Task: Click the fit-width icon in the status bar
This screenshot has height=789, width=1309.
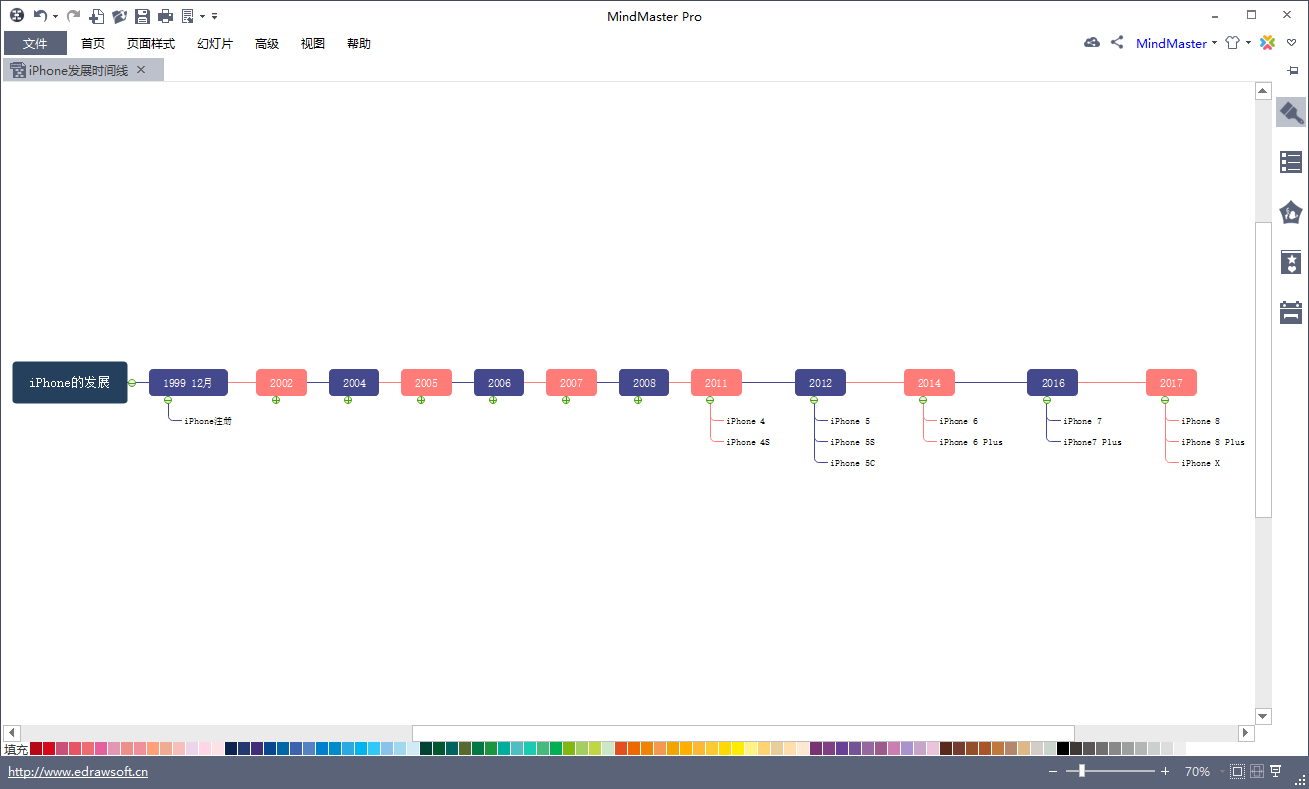Action: pos(1257,771)
